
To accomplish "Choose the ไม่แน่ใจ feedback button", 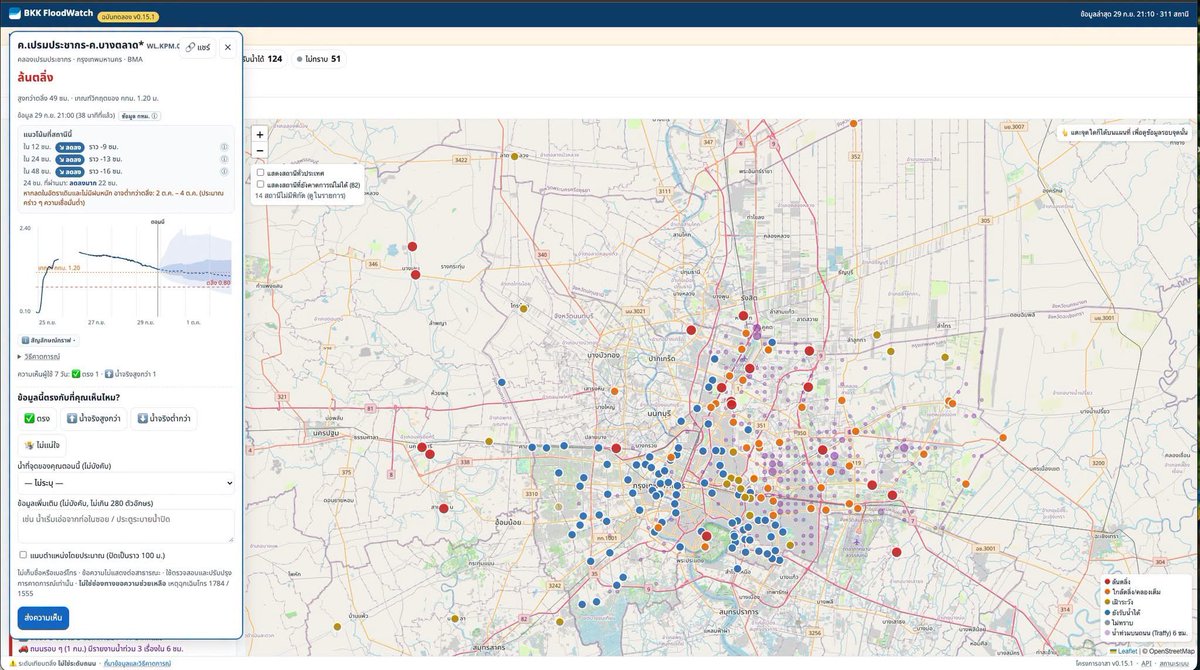I will point(42,445).
